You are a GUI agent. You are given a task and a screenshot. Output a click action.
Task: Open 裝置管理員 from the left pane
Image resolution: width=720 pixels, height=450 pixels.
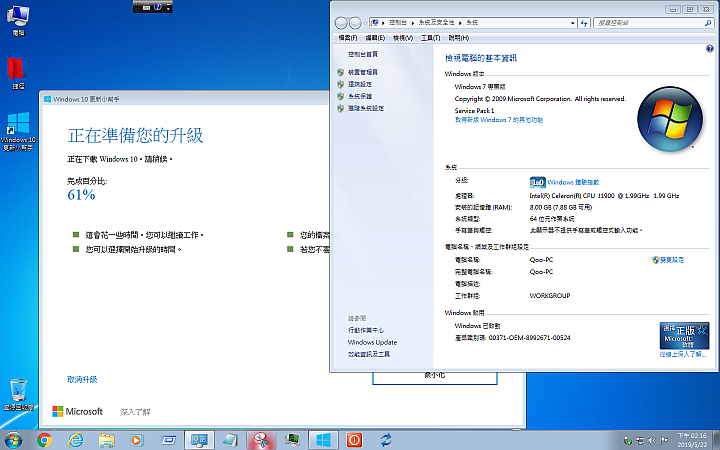pos(363,72)
